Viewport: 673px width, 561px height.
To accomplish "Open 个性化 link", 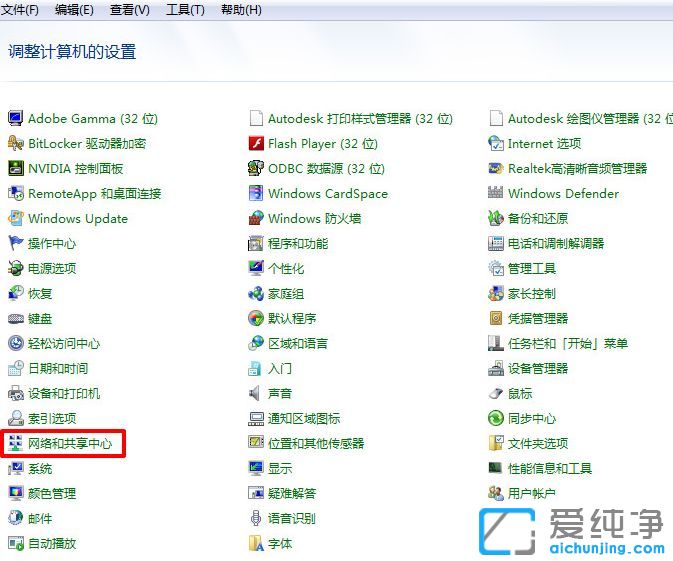I will click(x=286, y=269).
